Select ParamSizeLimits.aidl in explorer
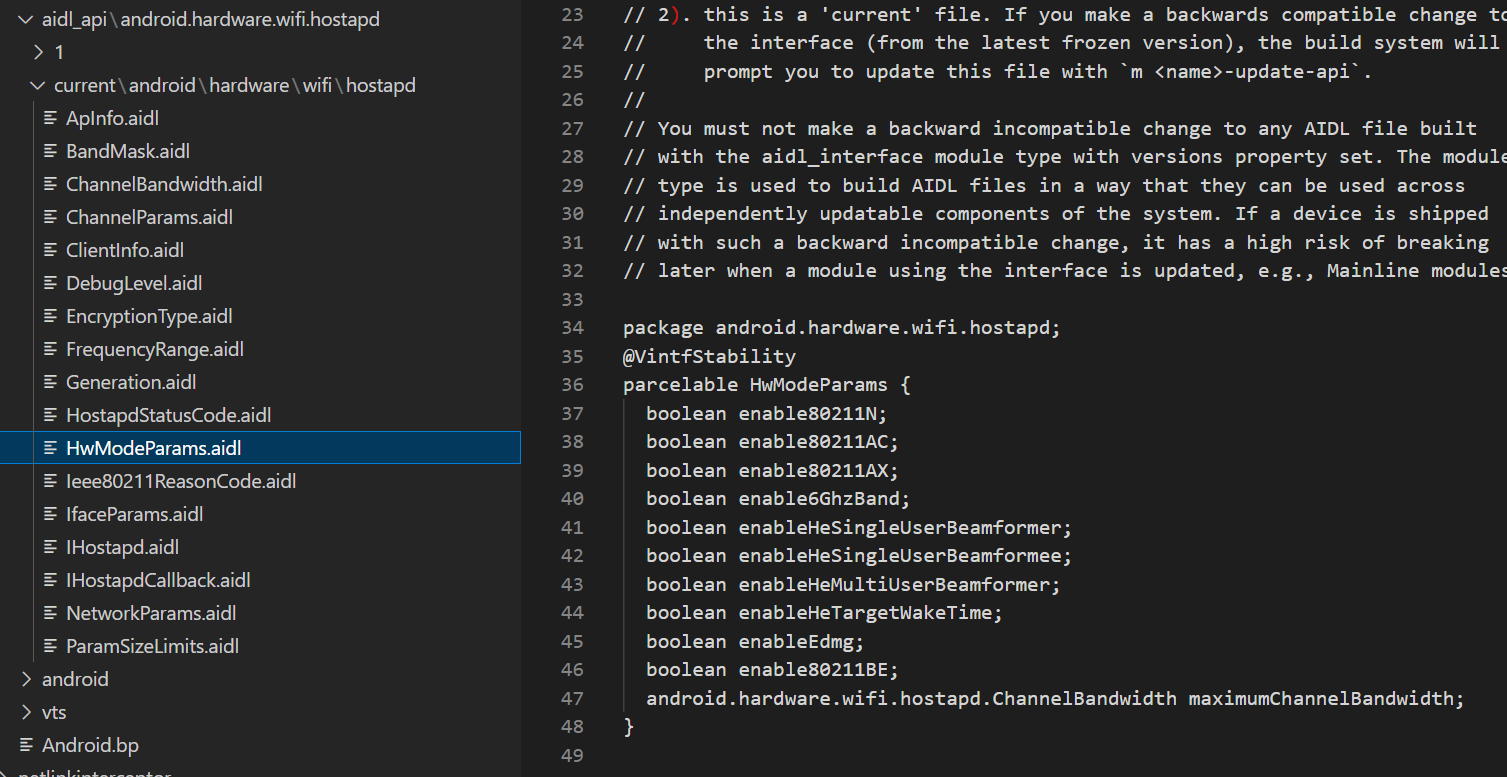This screenshot has height=777, width=1507. (x=152, y=646)
